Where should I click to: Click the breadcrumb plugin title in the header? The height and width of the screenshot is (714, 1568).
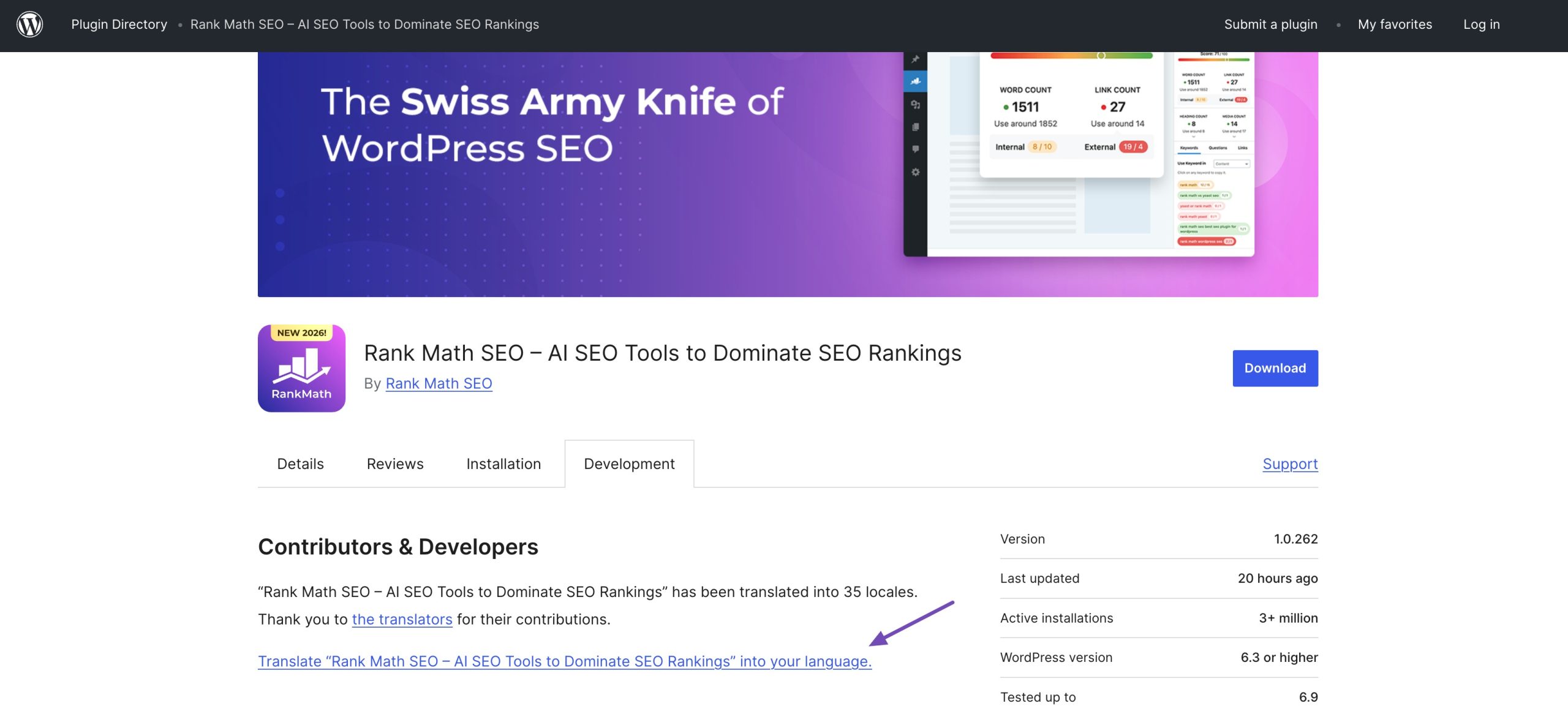pyautogui.click(x=364, y=24)
